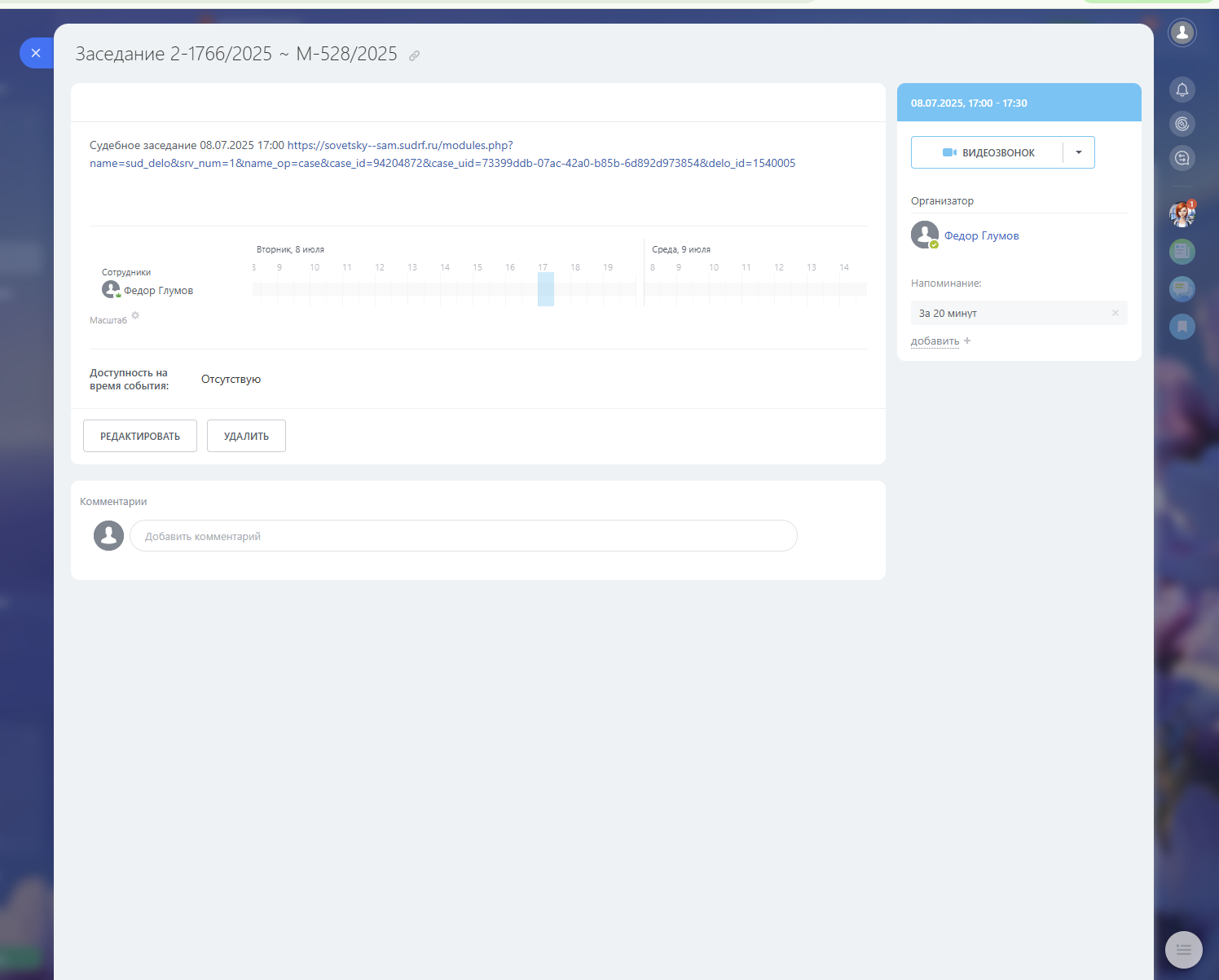Click the 'Добавить комментарий' input field

(x=463, y=536)
